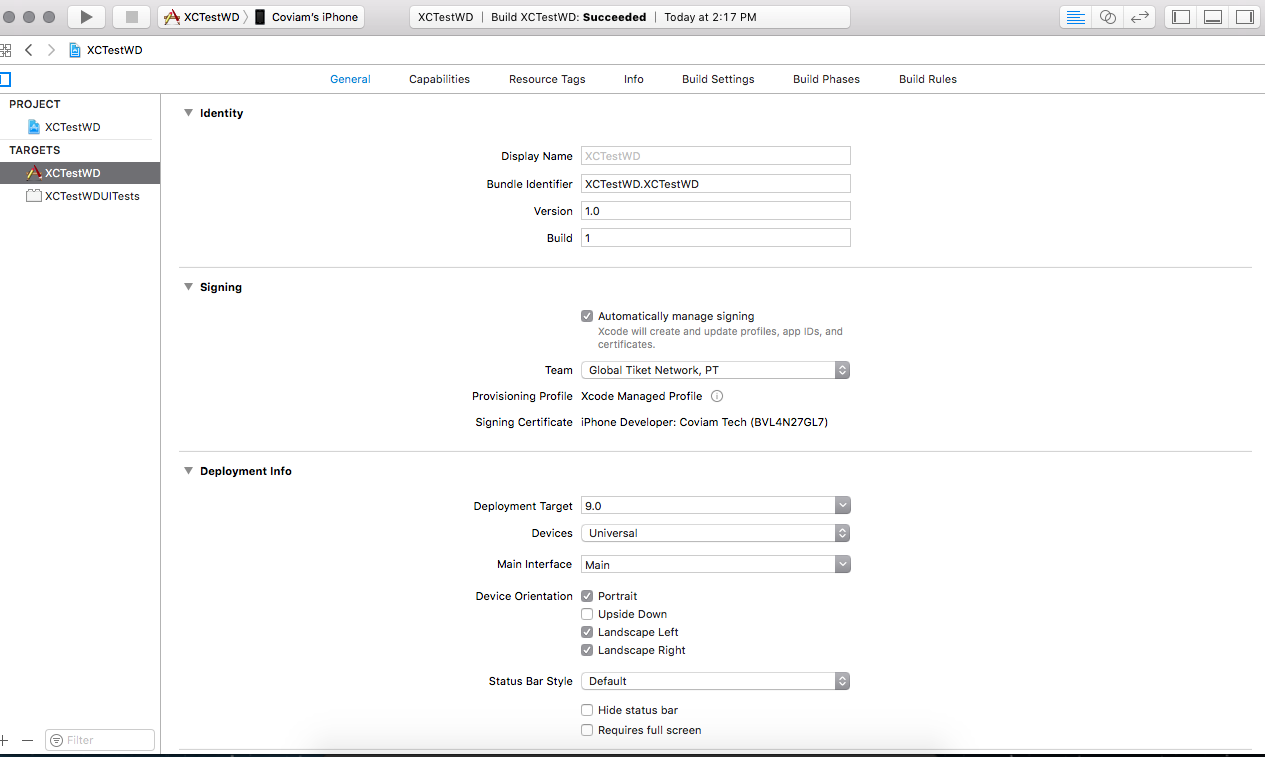1265x757 pixels.
Task: Toggle the Debug area icon
Action: click(x=1213, y=17)
